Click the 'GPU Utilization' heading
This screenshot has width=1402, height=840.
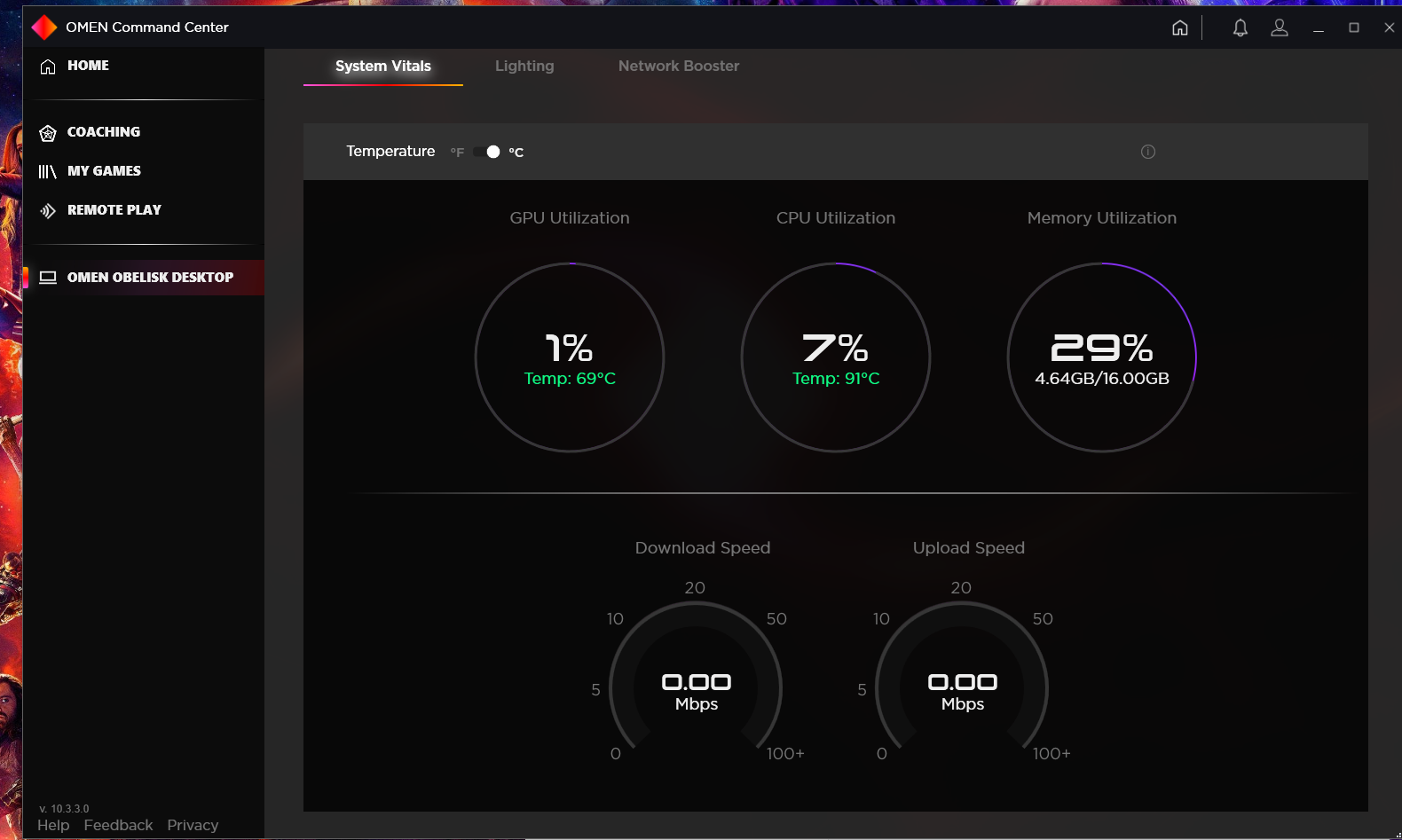tap(570, 218)
